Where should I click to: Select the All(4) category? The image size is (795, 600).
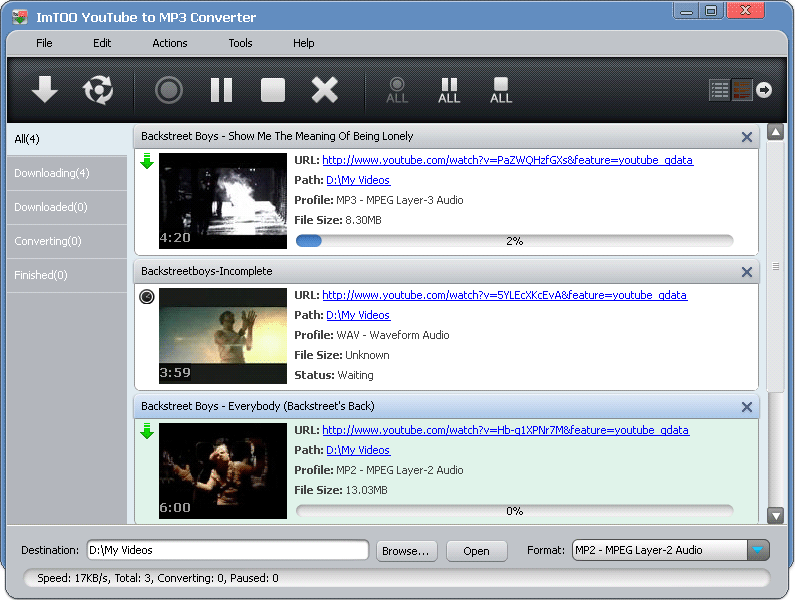click(x=67, y=139)
